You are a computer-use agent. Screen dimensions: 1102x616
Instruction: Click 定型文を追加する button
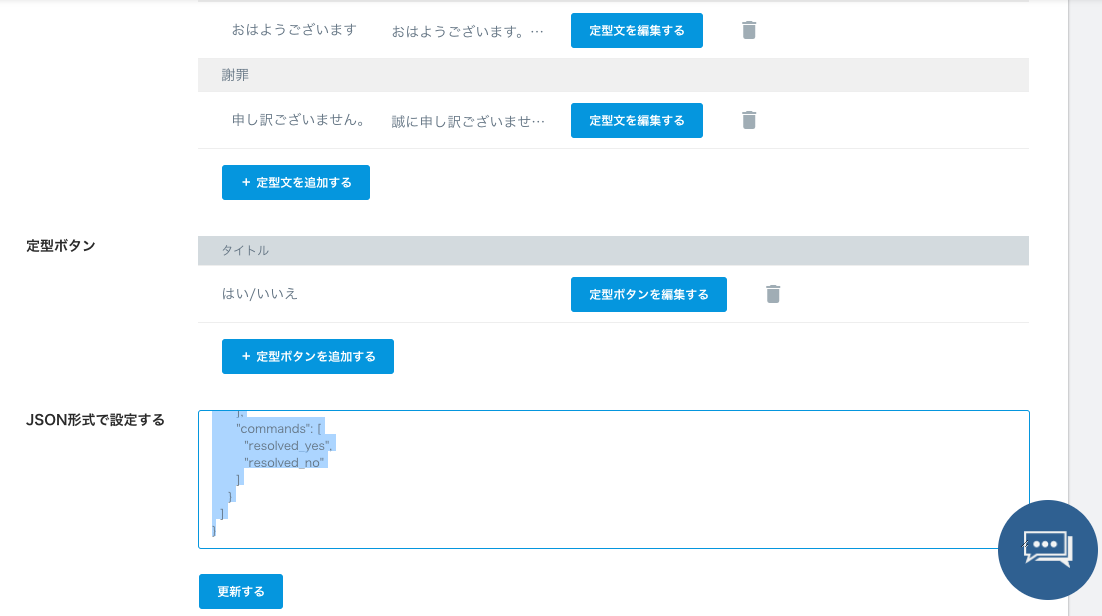[296, 182]
